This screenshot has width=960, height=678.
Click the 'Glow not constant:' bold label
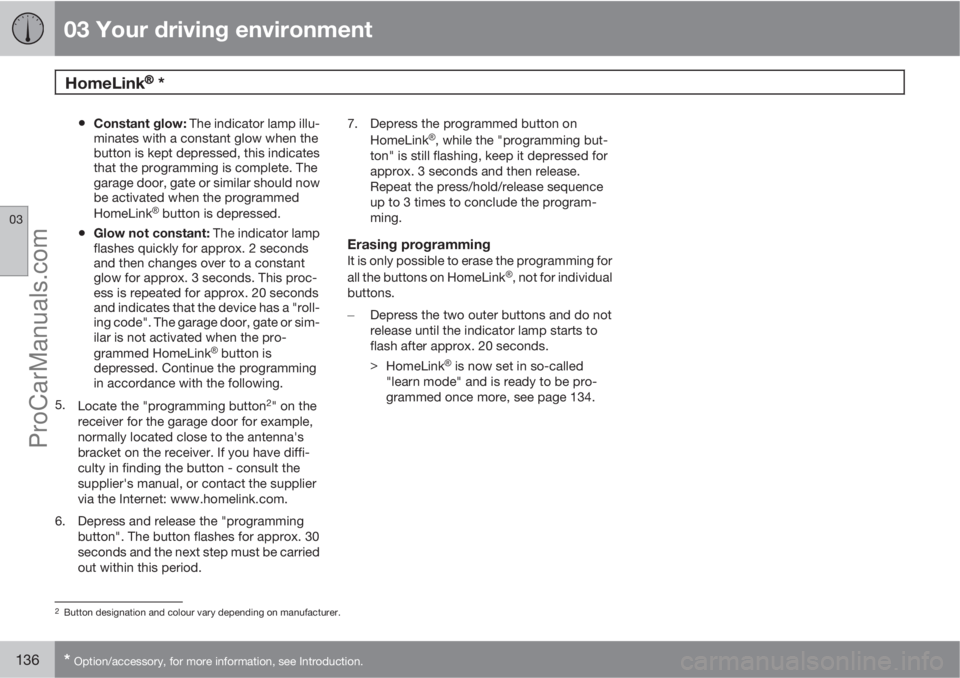[151, 233]
